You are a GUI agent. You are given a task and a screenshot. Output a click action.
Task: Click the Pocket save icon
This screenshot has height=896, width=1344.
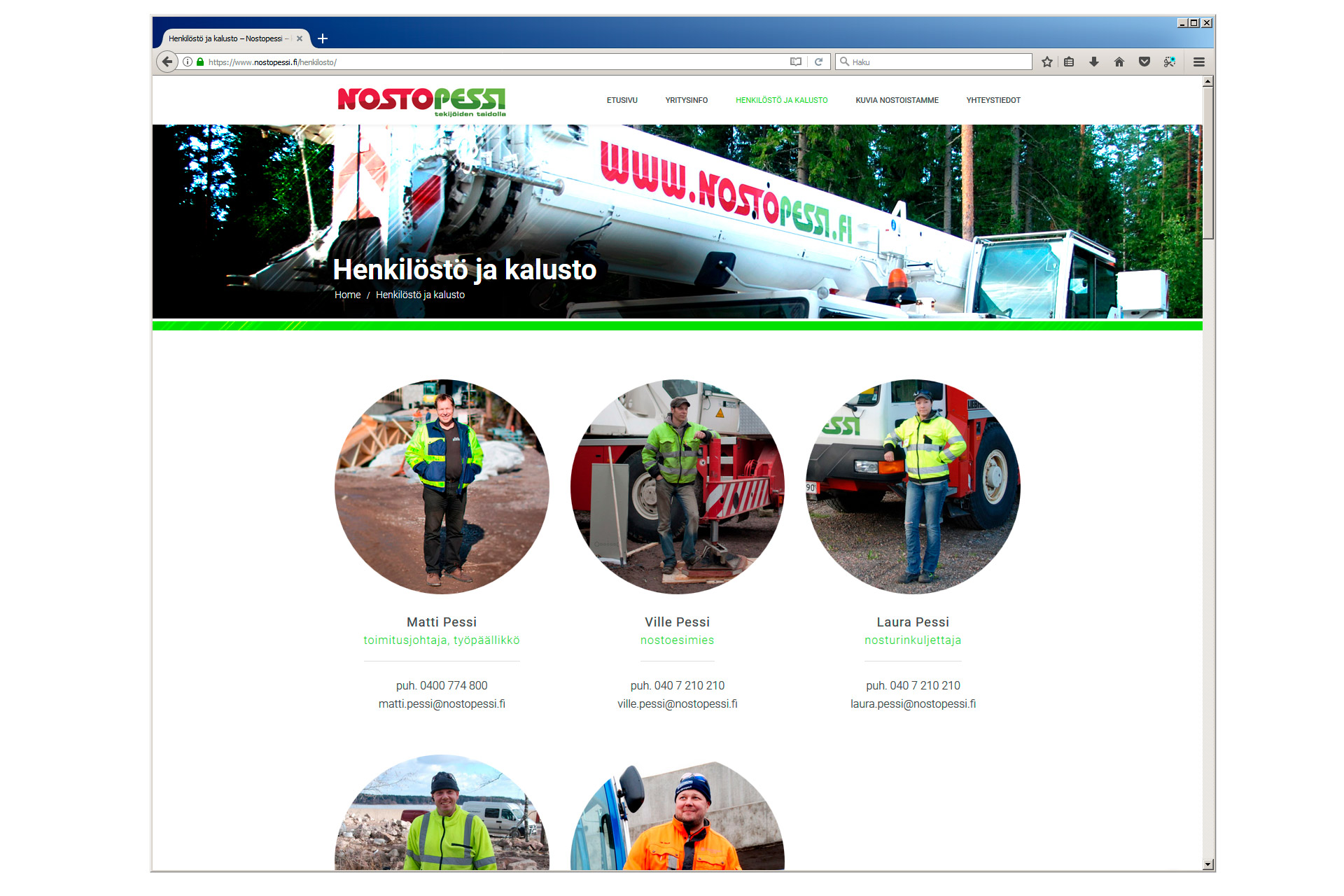click(x=1144, y=62)
